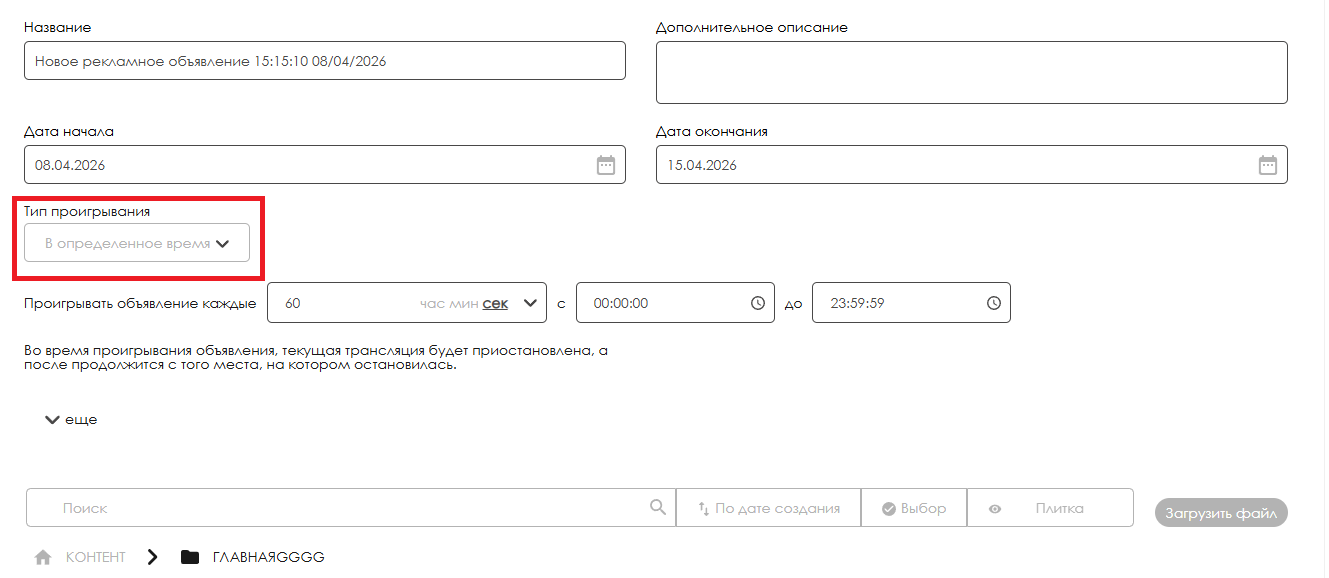1329x578 pixels.
Task: Click the folder icon next to ГЛАВНАЯGGGG
Action: click(190, 557)
